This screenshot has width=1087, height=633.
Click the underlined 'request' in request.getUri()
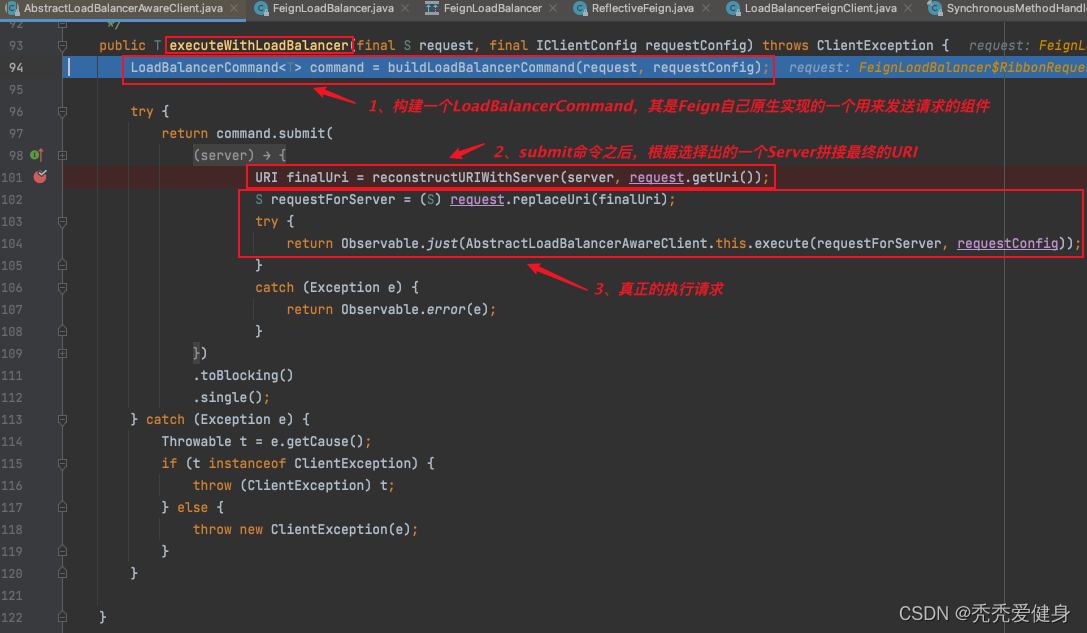pyautogui.click(x=656, y=177)
